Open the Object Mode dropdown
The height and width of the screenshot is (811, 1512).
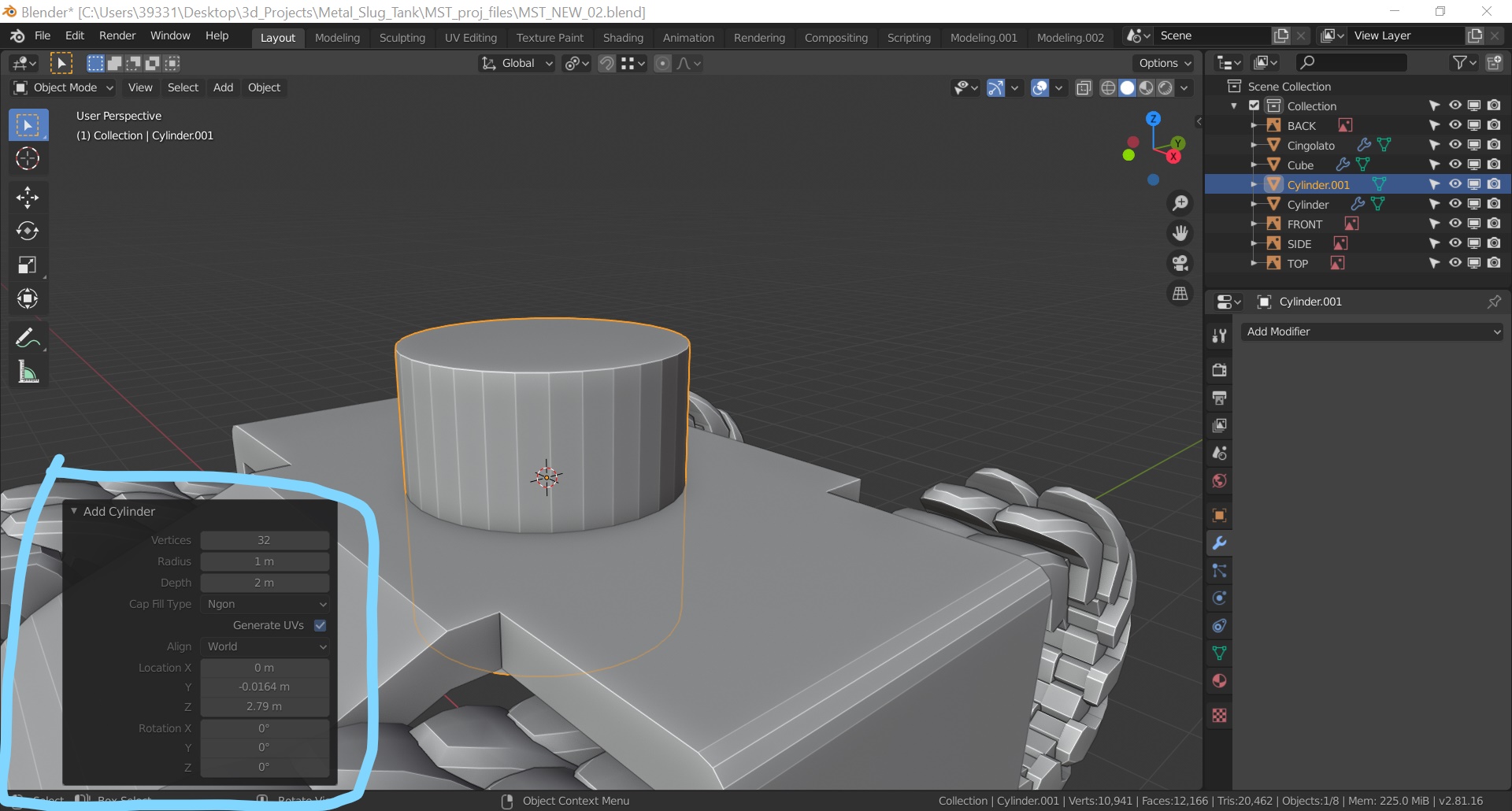[x=63, y=87]
